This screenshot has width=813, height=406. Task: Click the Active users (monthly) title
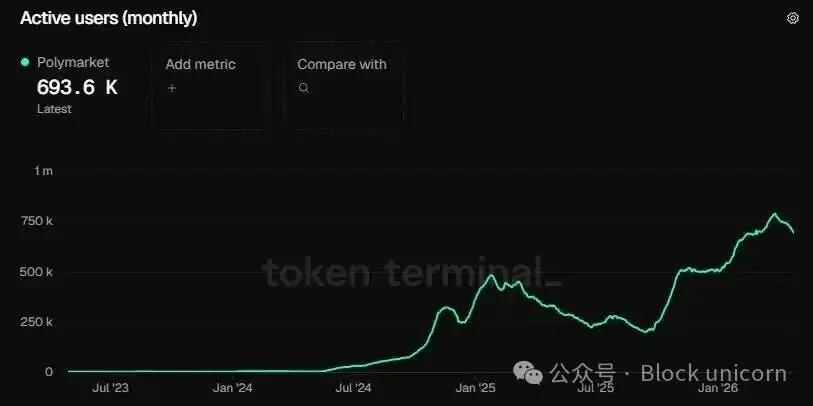tap(108, 18)
